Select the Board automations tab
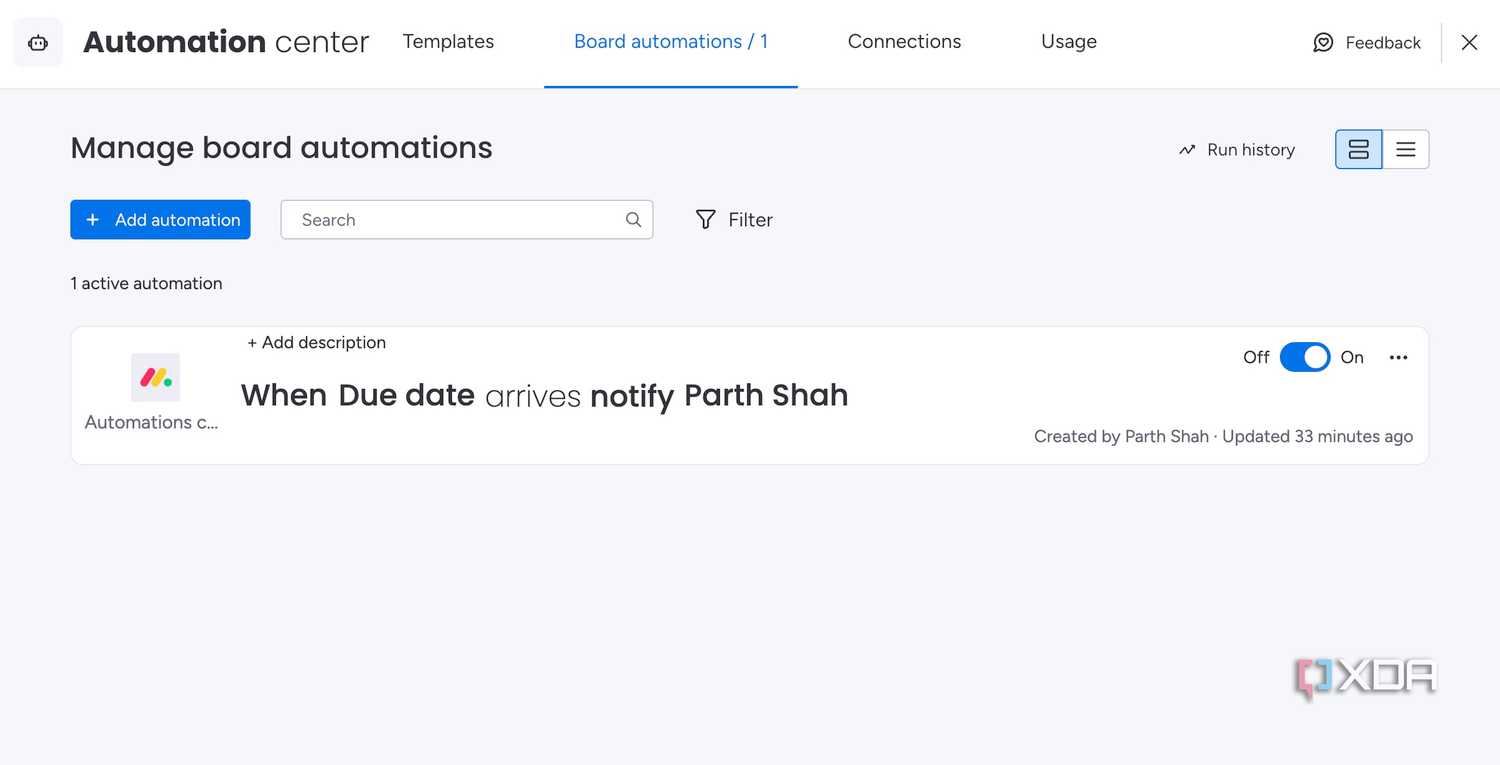Viewport: 1500px width, 765px height. tap(671, 42)
